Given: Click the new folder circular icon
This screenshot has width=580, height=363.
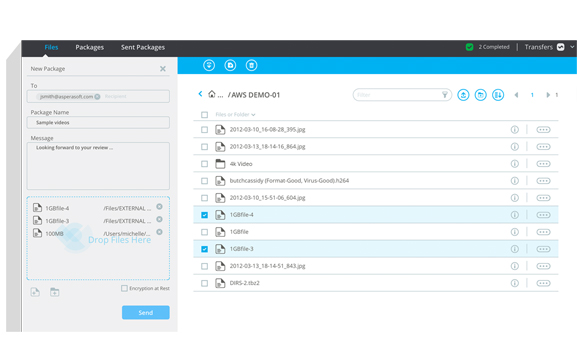Looking at the screenshot, I should [x=480, y=95].
